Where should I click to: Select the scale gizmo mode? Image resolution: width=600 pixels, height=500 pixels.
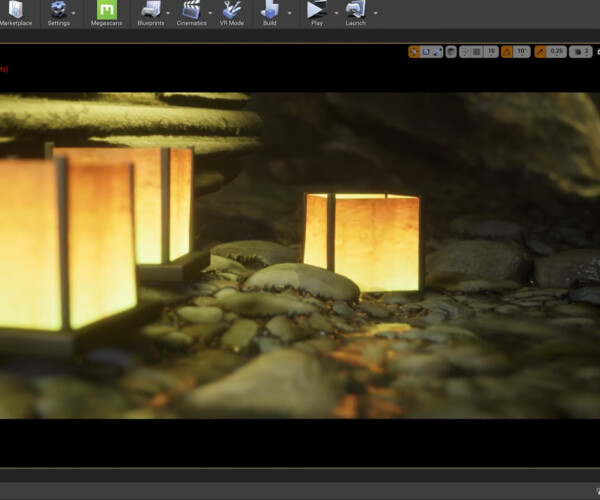pos(438,51)
